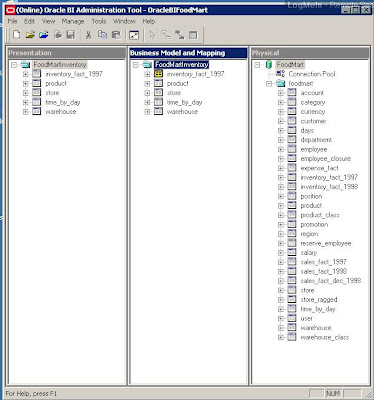This screenshot has height=400, width=374.
Task: Collapse FoodMartInventory in Business Model pane
Action: pos(136,65)
